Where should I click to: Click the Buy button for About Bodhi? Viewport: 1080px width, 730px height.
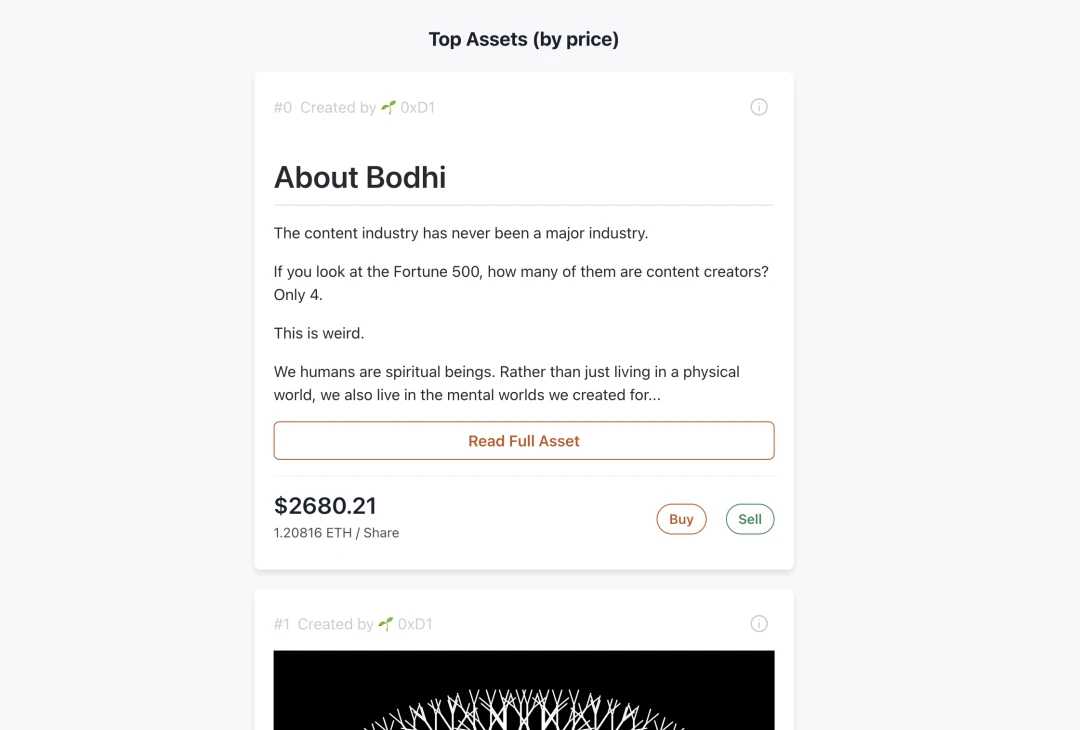681,518
